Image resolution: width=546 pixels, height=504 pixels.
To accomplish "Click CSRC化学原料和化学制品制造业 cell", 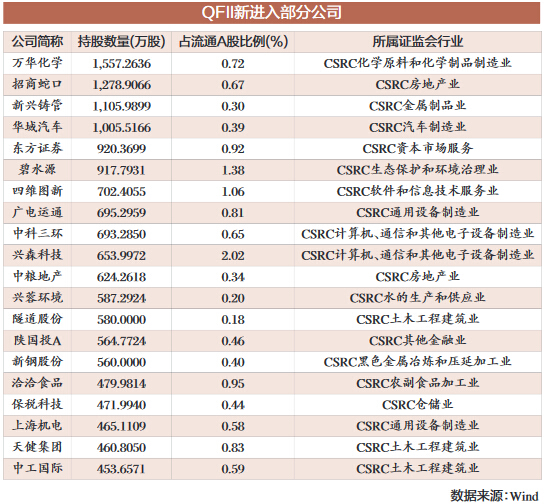I will (418, 63).
